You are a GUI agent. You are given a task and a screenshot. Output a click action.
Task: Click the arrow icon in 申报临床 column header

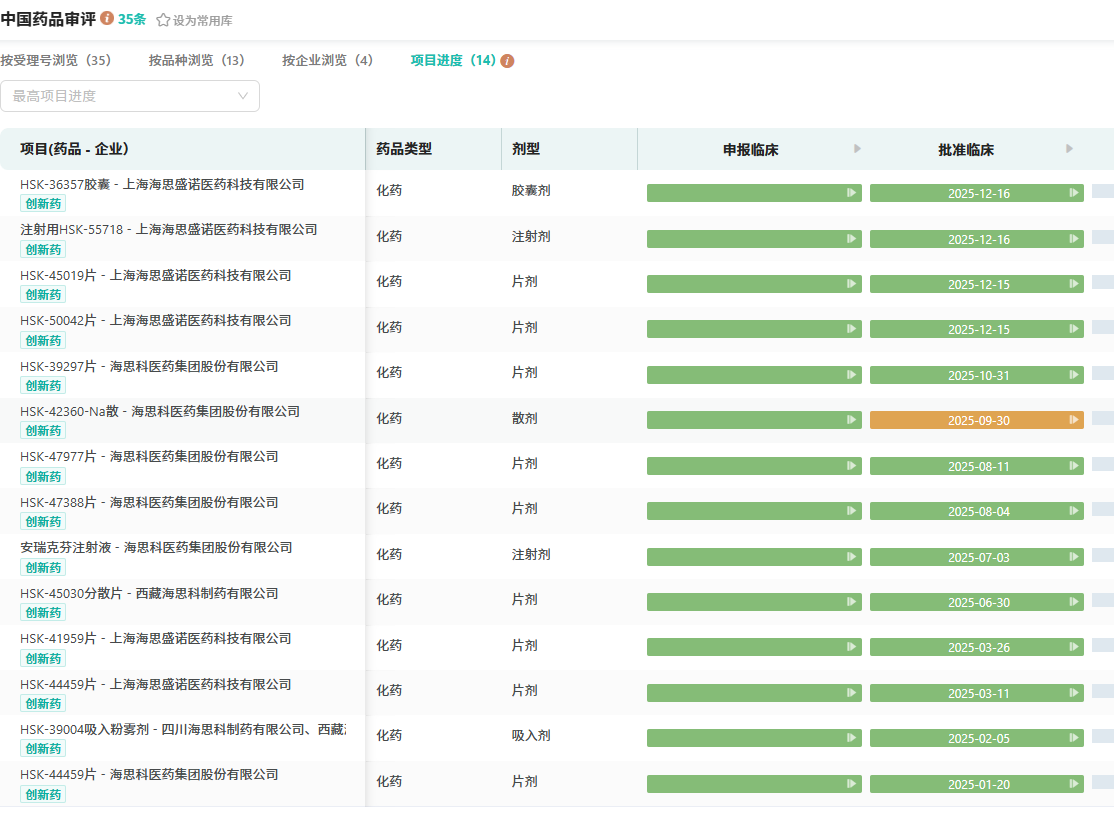click(857, 149)
